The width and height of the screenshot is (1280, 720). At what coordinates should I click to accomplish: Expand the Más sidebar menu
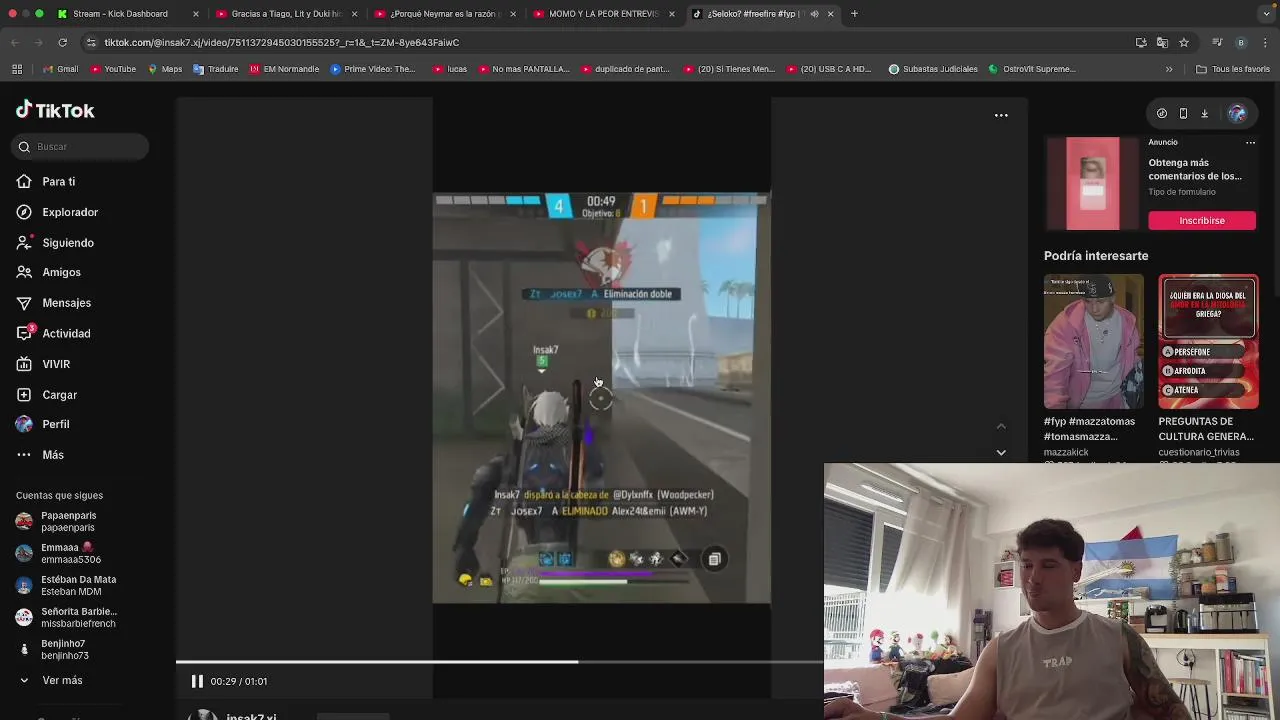(52, 455)
